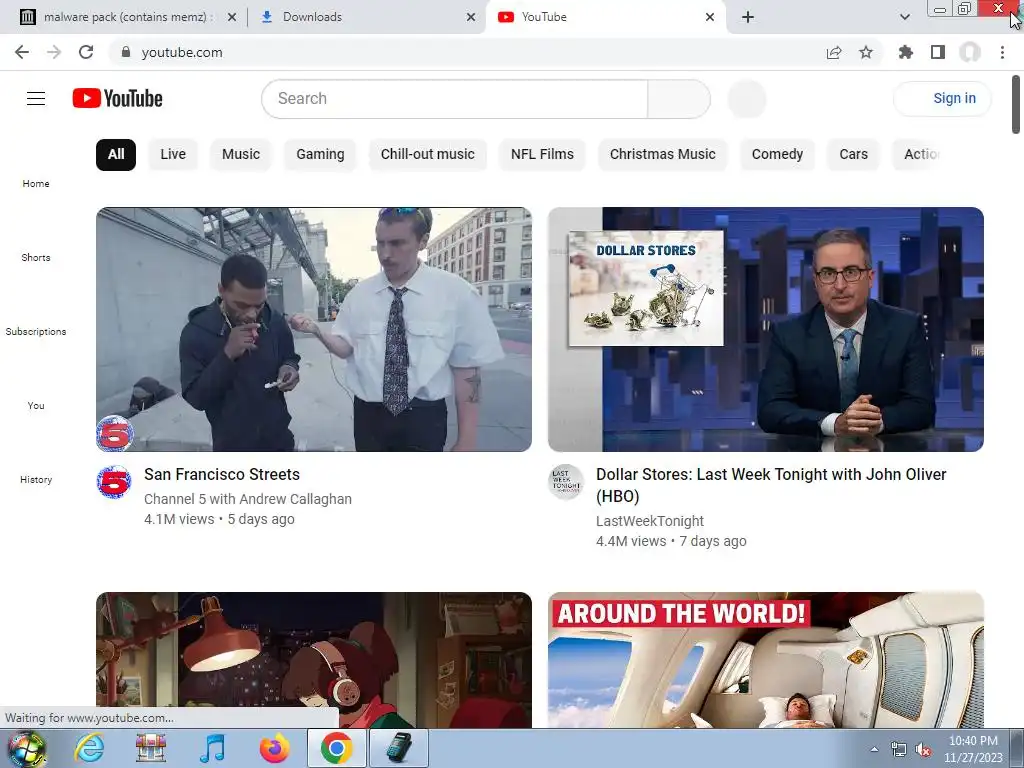Click the Sign in button
The height and width of the screenshot is (768, 1024).
(942, 99)
